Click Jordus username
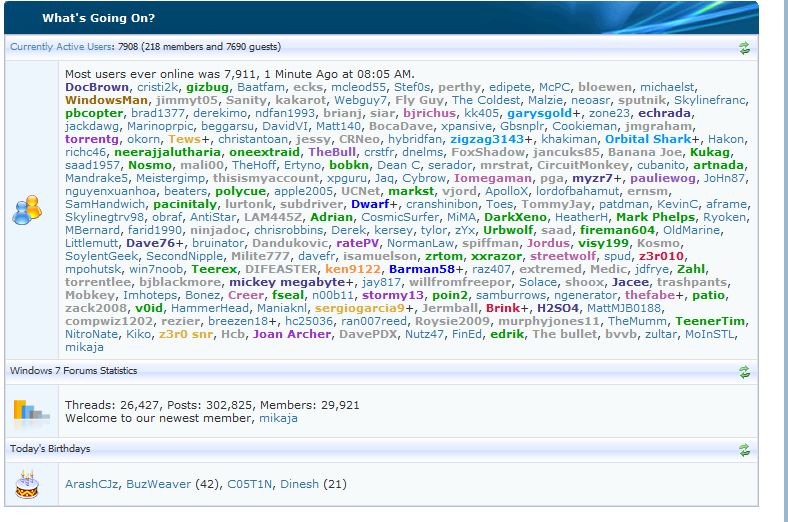The image size is (788, 522). point(548,243)
